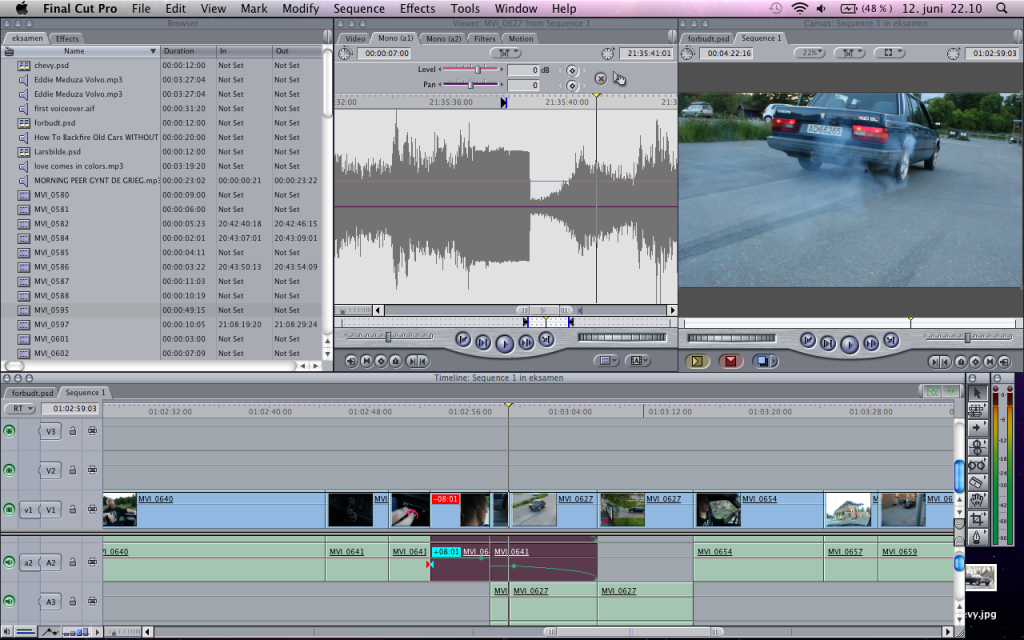Switch to Filters tab in Viewer
1024x640 pixels.
(485, 39)
